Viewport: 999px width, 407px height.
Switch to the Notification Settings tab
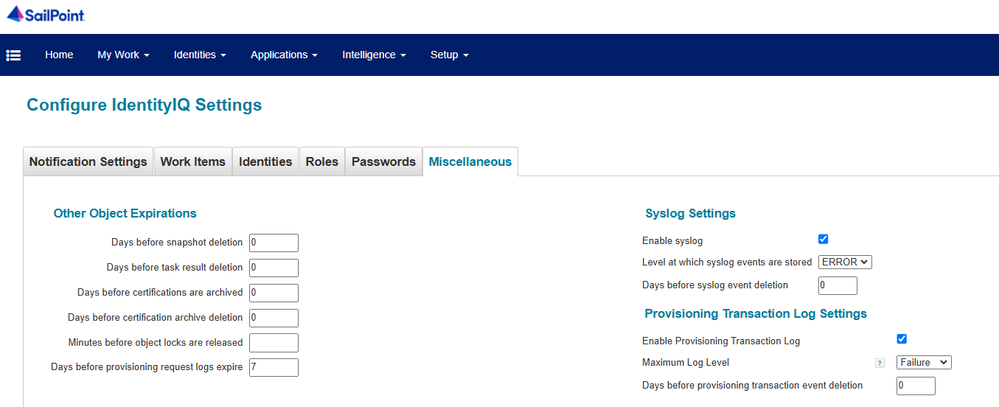tap(88, 162)
